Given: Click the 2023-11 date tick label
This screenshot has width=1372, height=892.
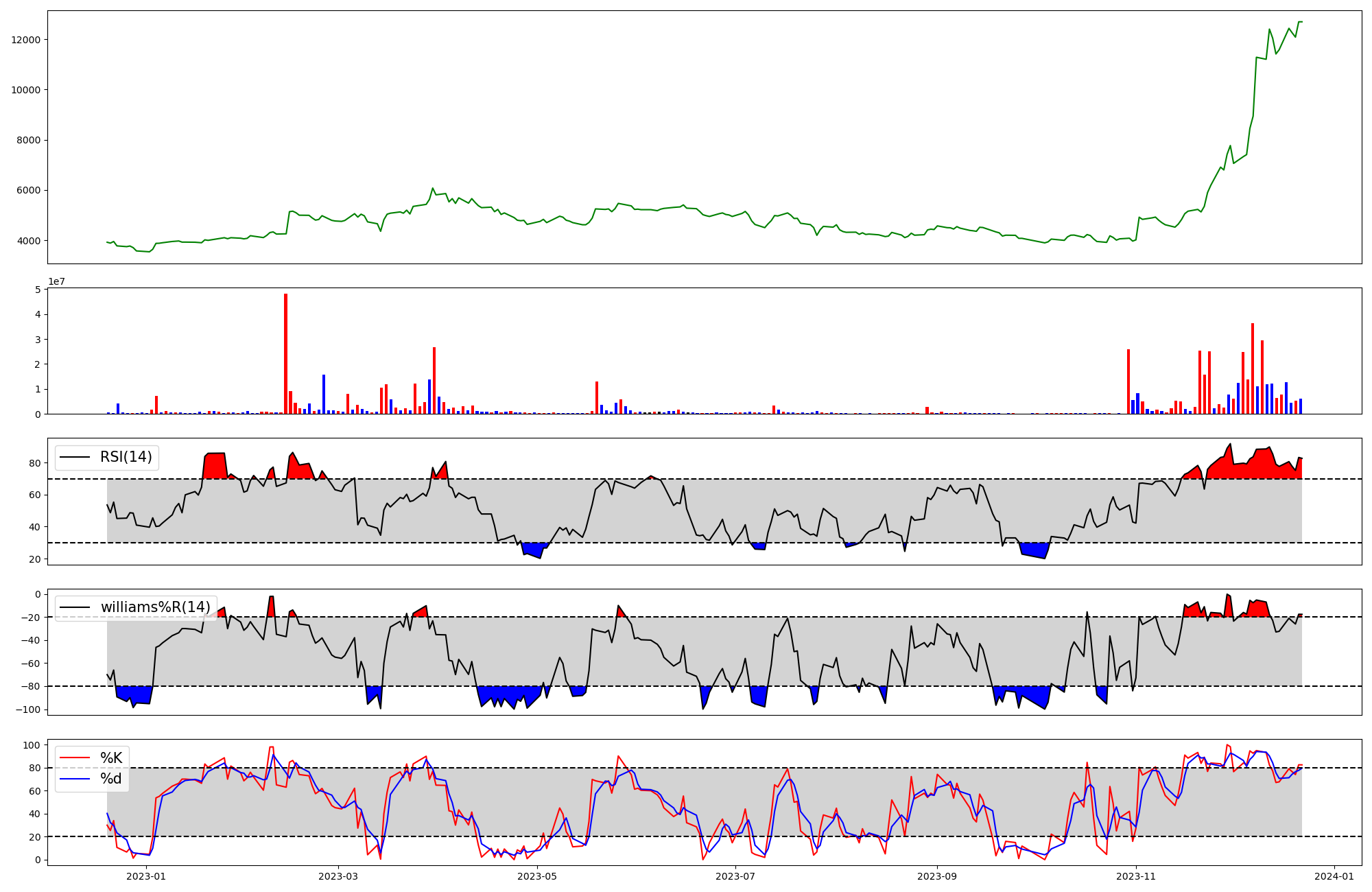Looking at the screenshot, I should 1136,876.
